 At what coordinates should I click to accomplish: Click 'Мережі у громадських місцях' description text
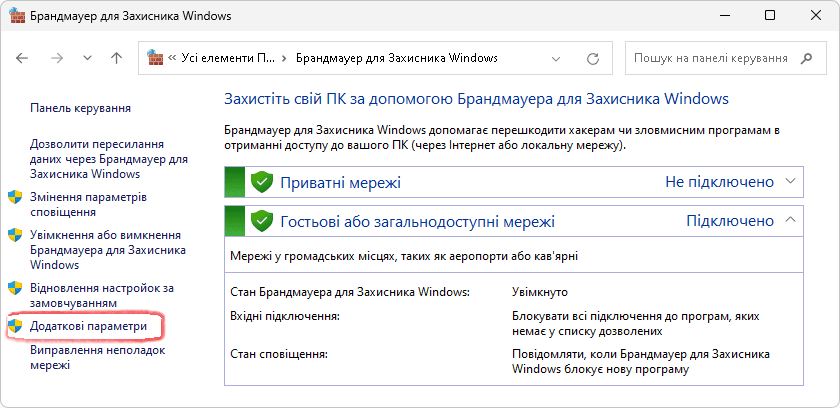[404, 256]
